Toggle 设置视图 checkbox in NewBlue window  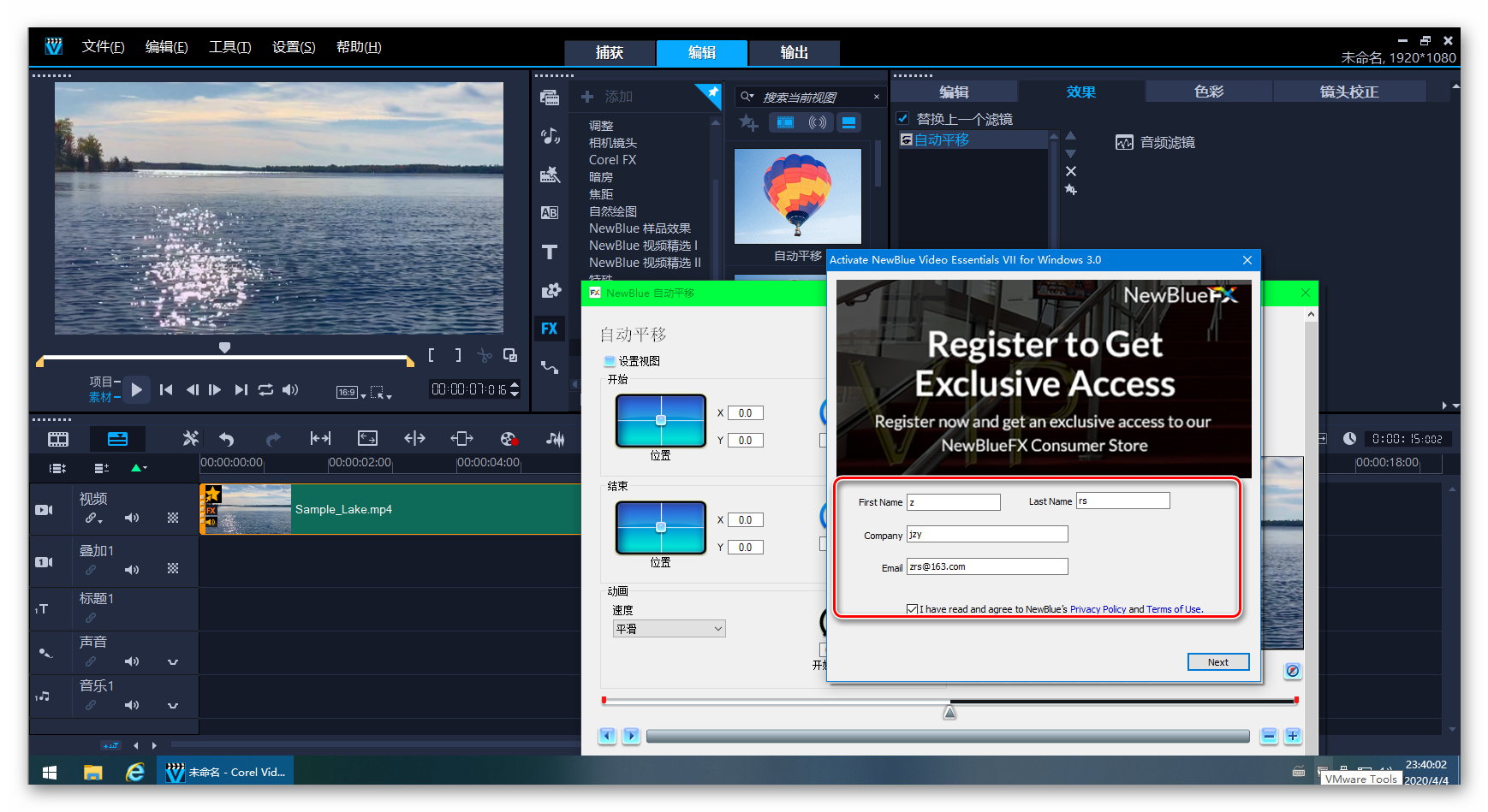tap(610, 361)
